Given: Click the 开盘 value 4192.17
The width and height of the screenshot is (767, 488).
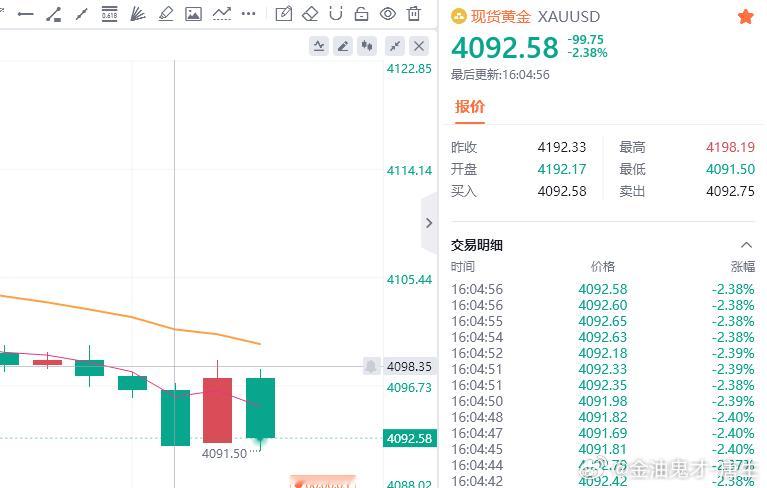Looking at the screenshot, I should (562, 169).
